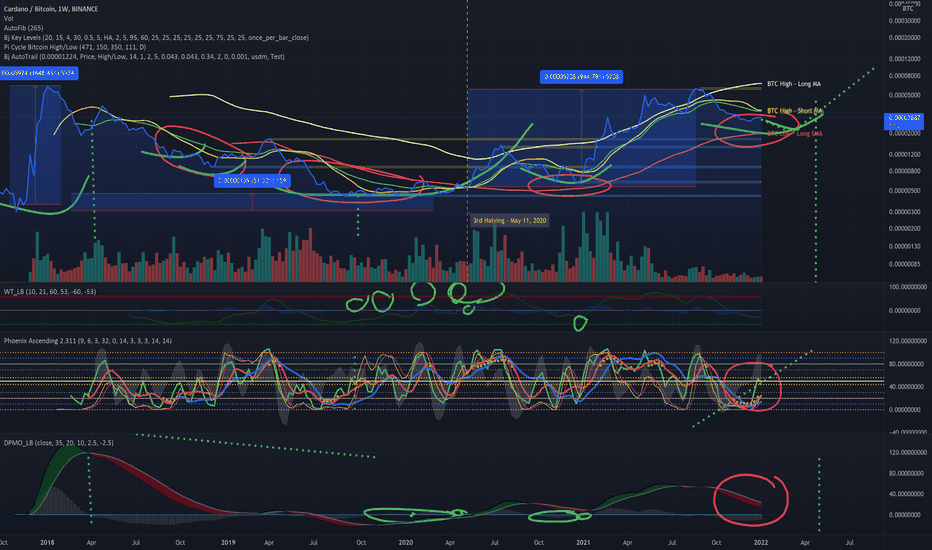Image resolution: width=932 pixels, height=550 pixels.
Task: Click the Phoenix Ascending 2.311 legend
Action: [88, 341]
